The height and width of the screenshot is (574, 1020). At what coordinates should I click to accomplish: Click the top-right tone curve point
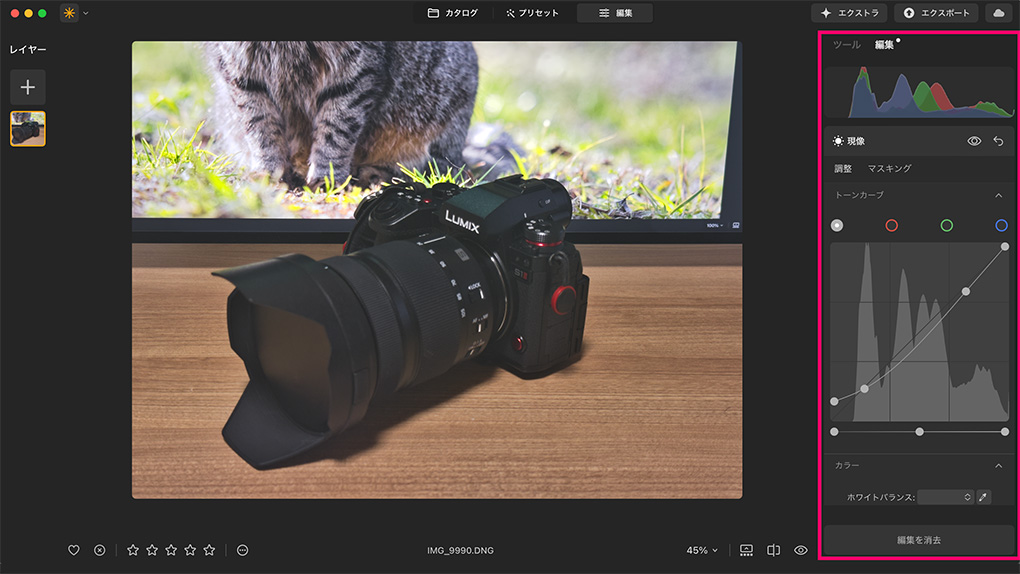[1005, 247]
